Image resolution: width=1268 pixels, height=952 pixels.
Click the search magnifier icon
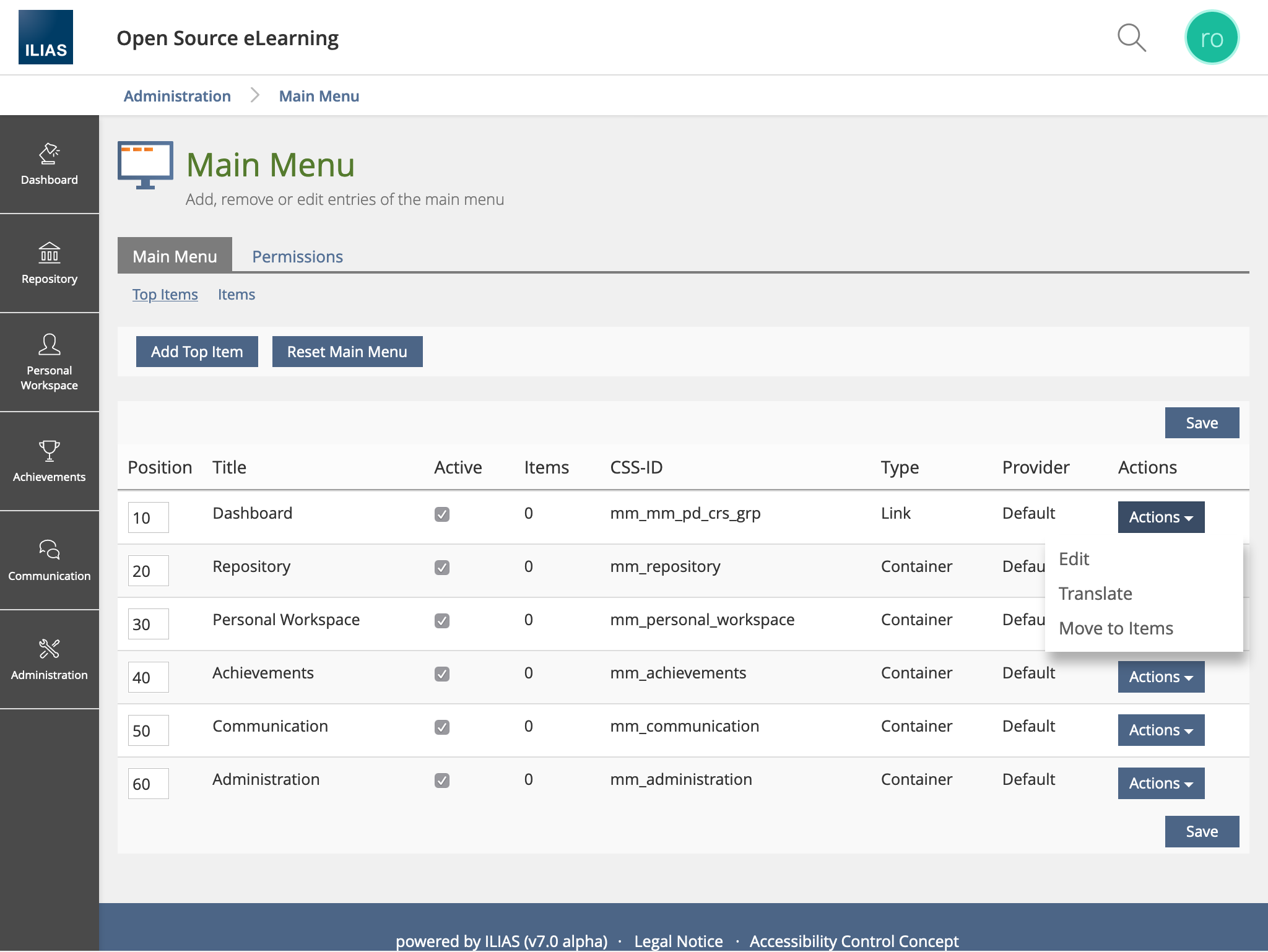click(x=1131, y=38)
